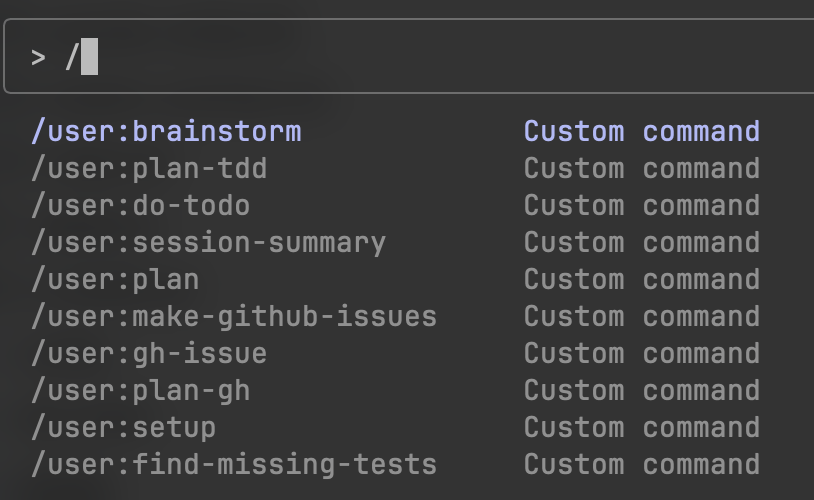Click Custom command description beside session-summary
Screen dimensions: 814x500
641,243
